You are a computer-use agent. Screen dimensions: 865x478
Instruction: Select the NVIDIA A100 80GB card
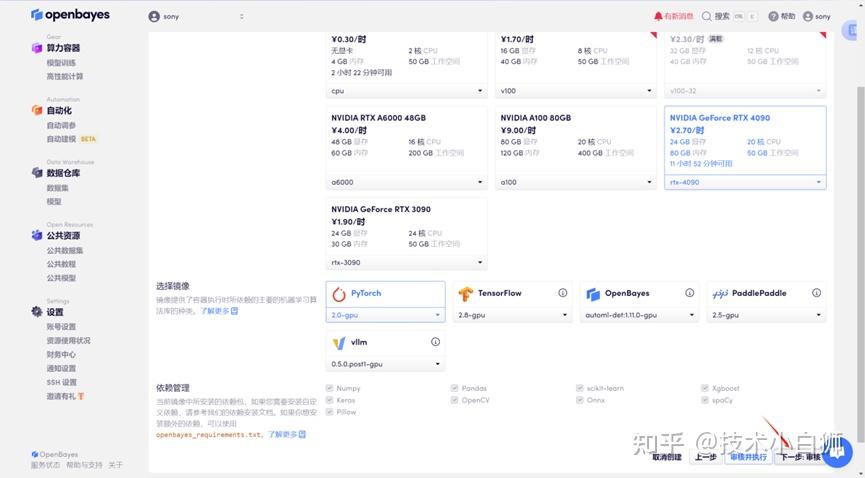click(x=576, y=148)
